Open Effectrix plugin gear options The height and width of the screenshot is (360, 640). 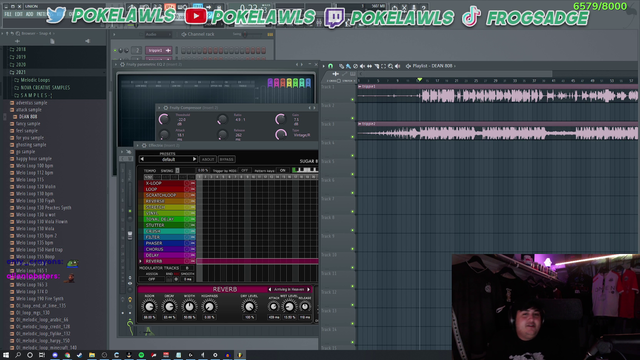coord(144,145)
